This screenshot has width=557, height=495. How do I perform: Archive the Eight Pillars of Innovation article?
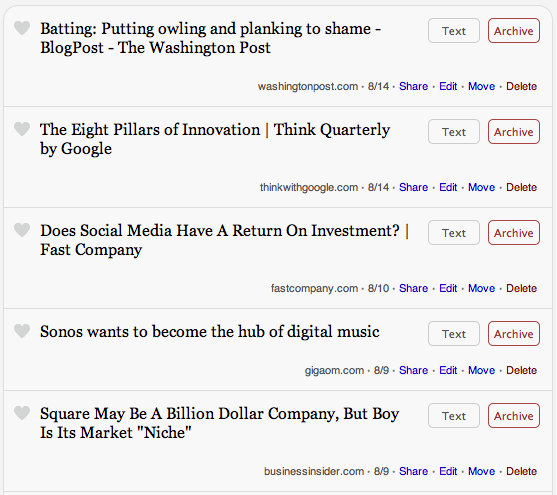point(514,132)
